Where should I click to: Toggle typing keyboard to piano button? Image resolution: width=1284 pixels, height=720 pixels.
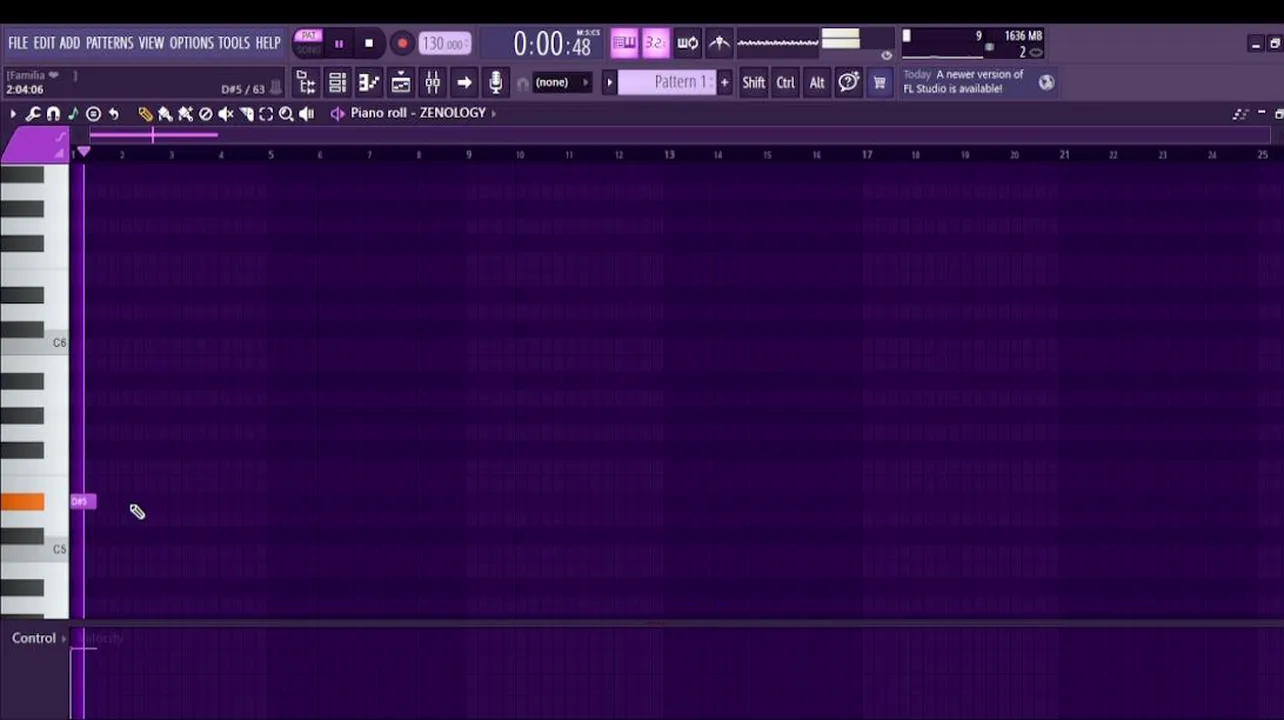[624, 43]
